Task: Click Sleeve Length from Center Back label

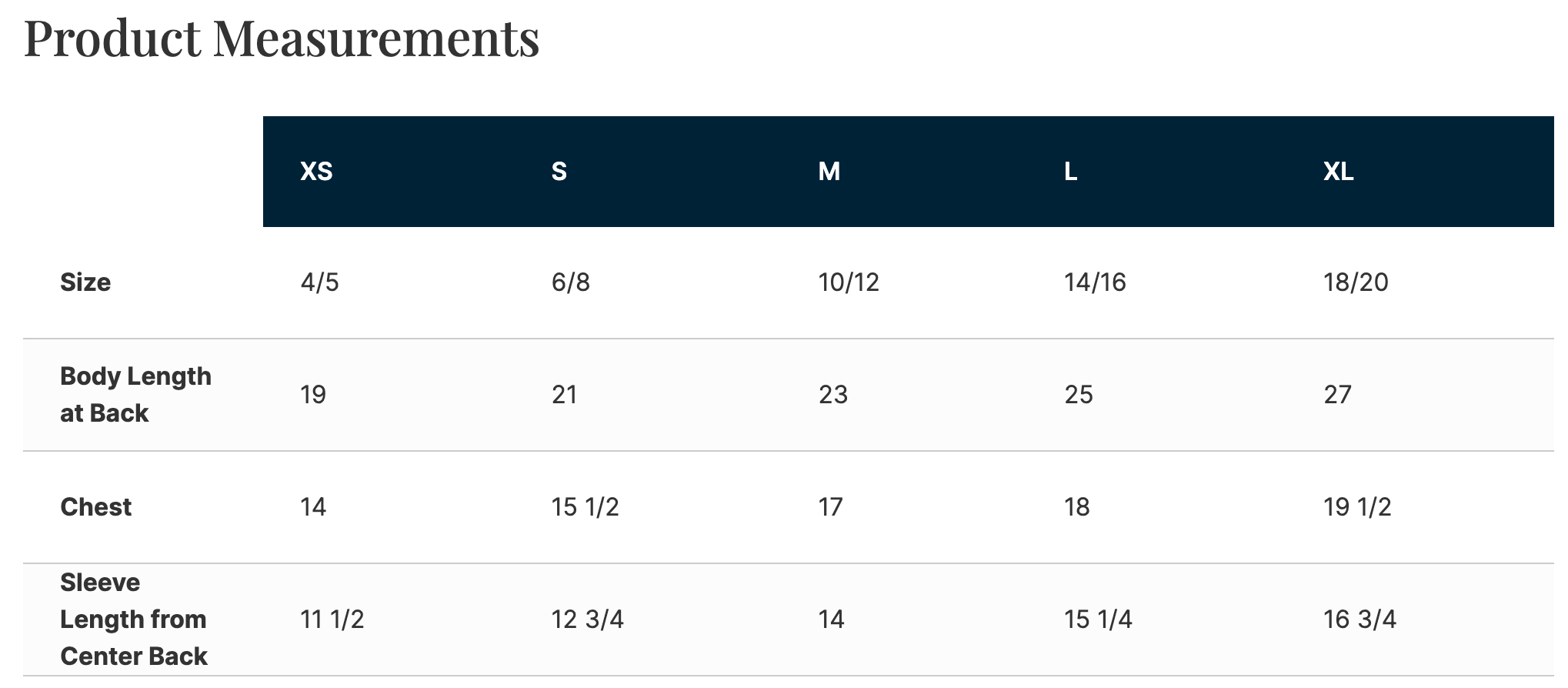Action: pos(134,620)
